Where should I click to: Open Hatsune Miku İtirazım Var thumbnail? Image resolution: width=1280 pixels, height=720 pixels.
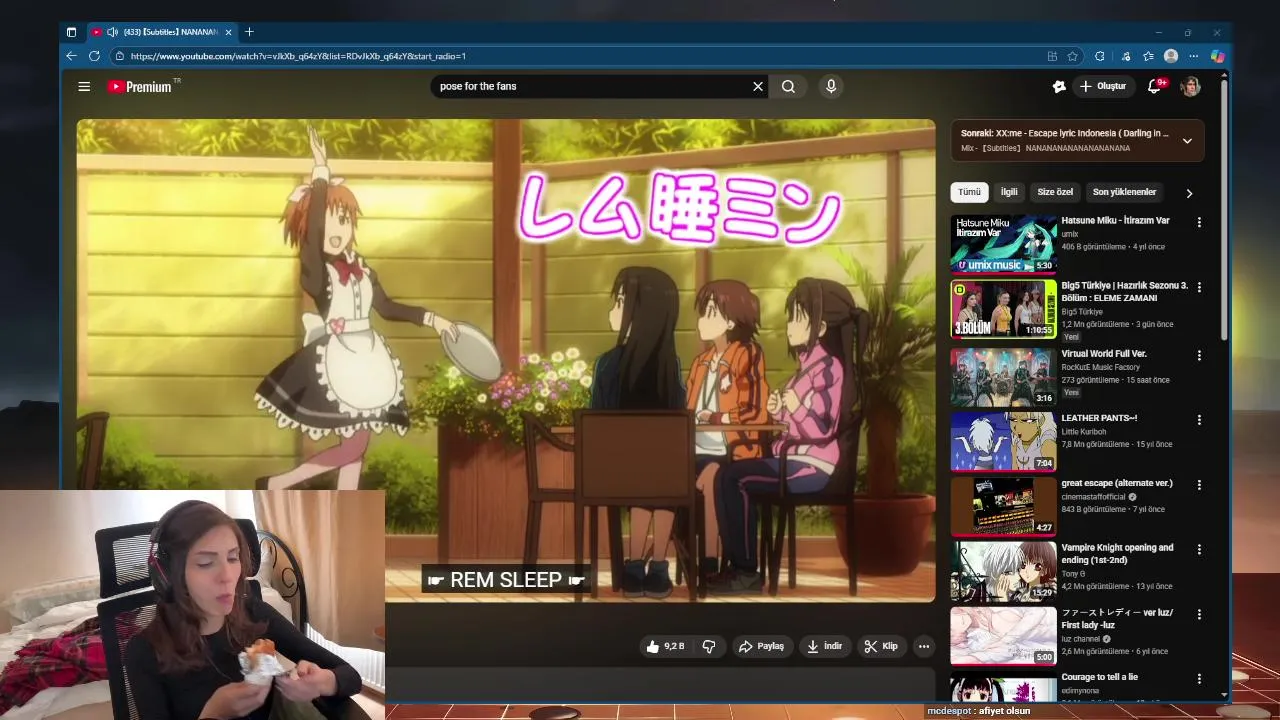1003,244
